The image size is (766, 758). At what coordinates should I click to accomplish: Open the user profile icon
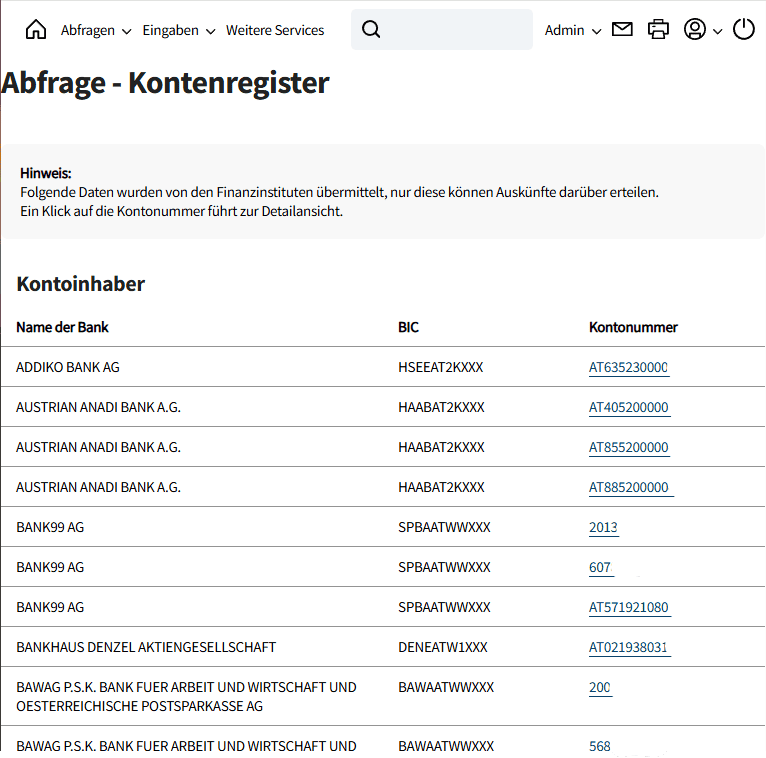[695, 29]
